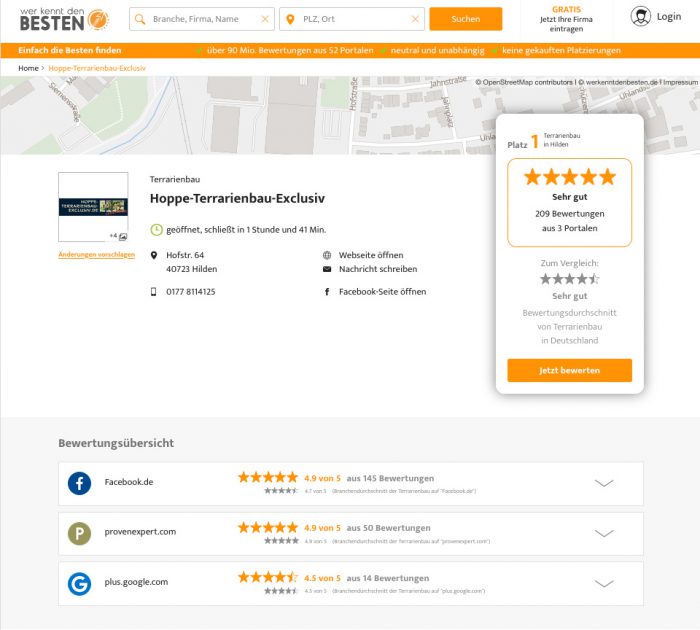Click Änderungen vorschlagen link
Screen dimensions: 700x630
(96, 255)
